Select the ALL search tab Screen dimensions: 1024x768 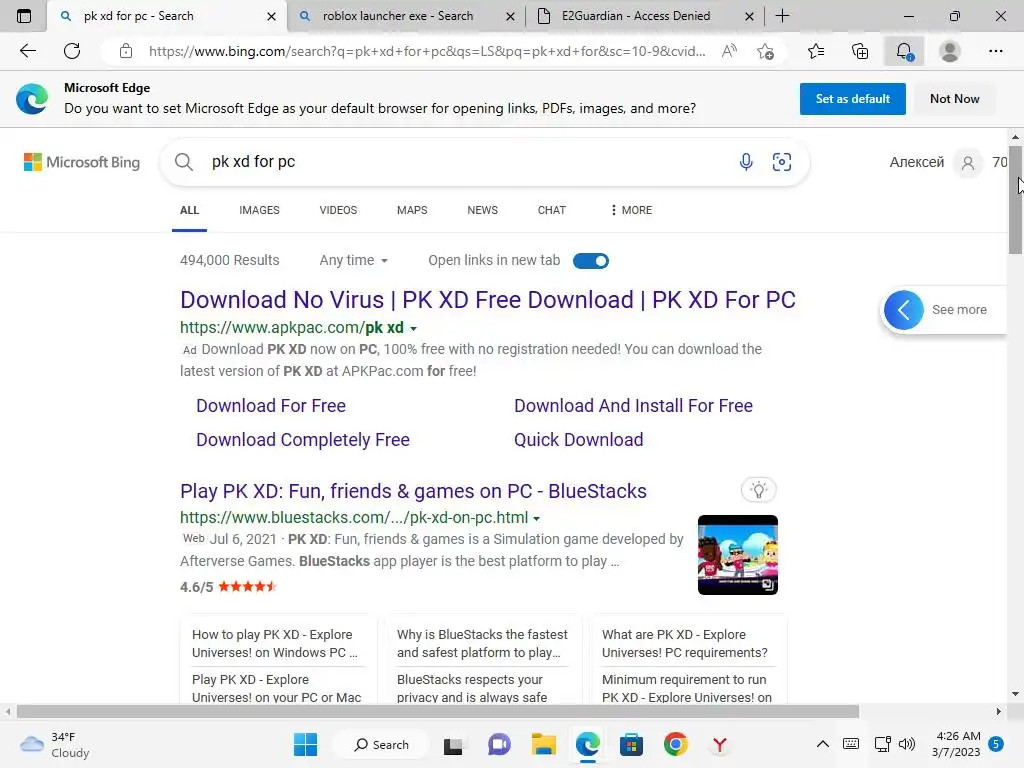tap(189, 210)
